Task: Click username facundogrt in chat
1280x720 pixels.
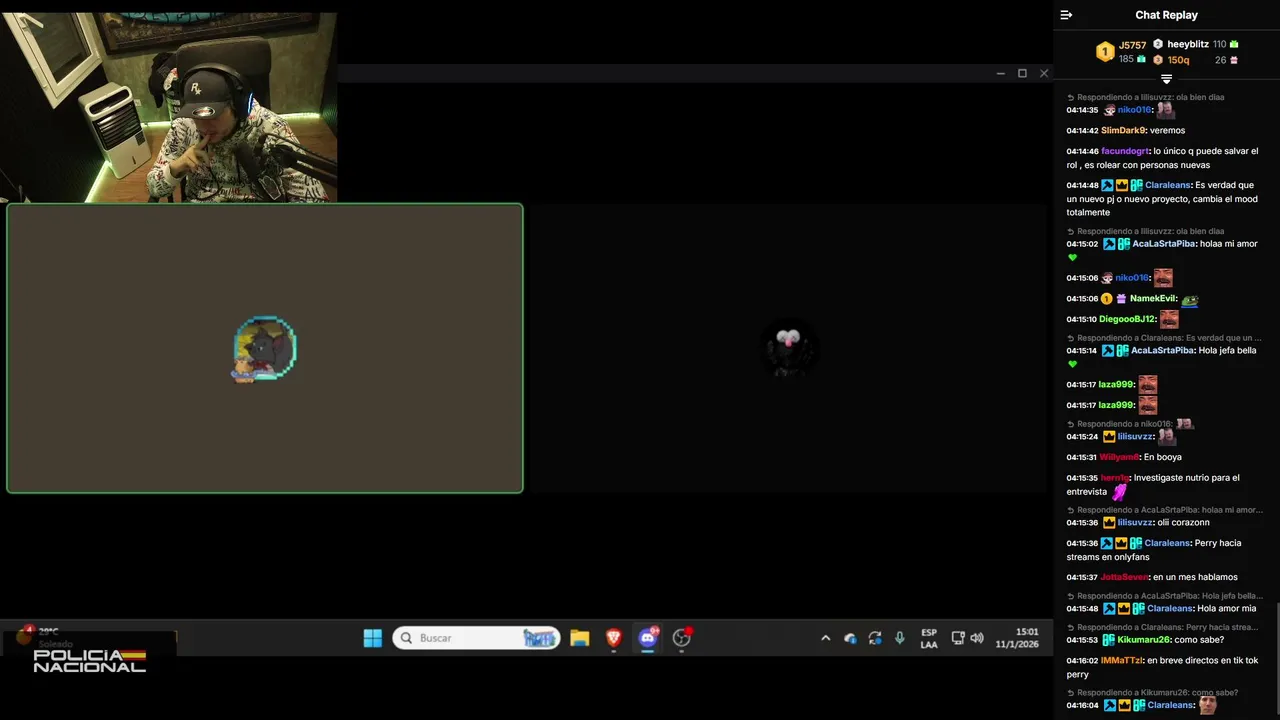Action: (x=1125, y=152)
